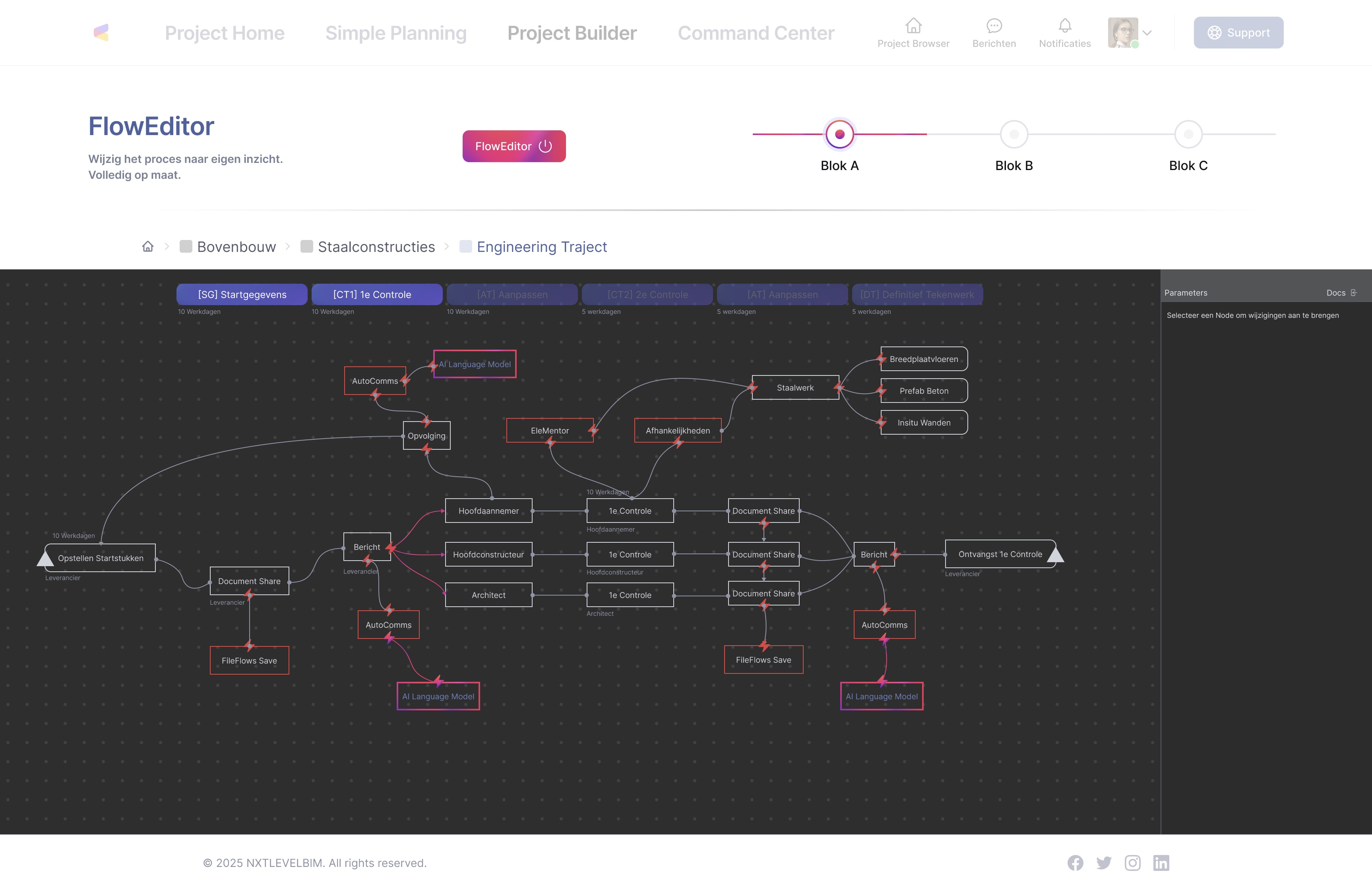Click the Project Browser home icon

click(913, 26)
